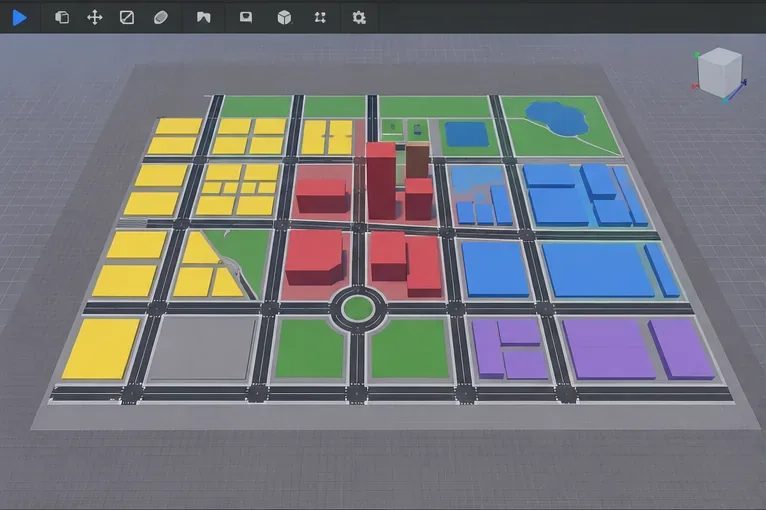The image size is (766, 510).
Task: Open settings via the gear icon
Action: [359, 18]
